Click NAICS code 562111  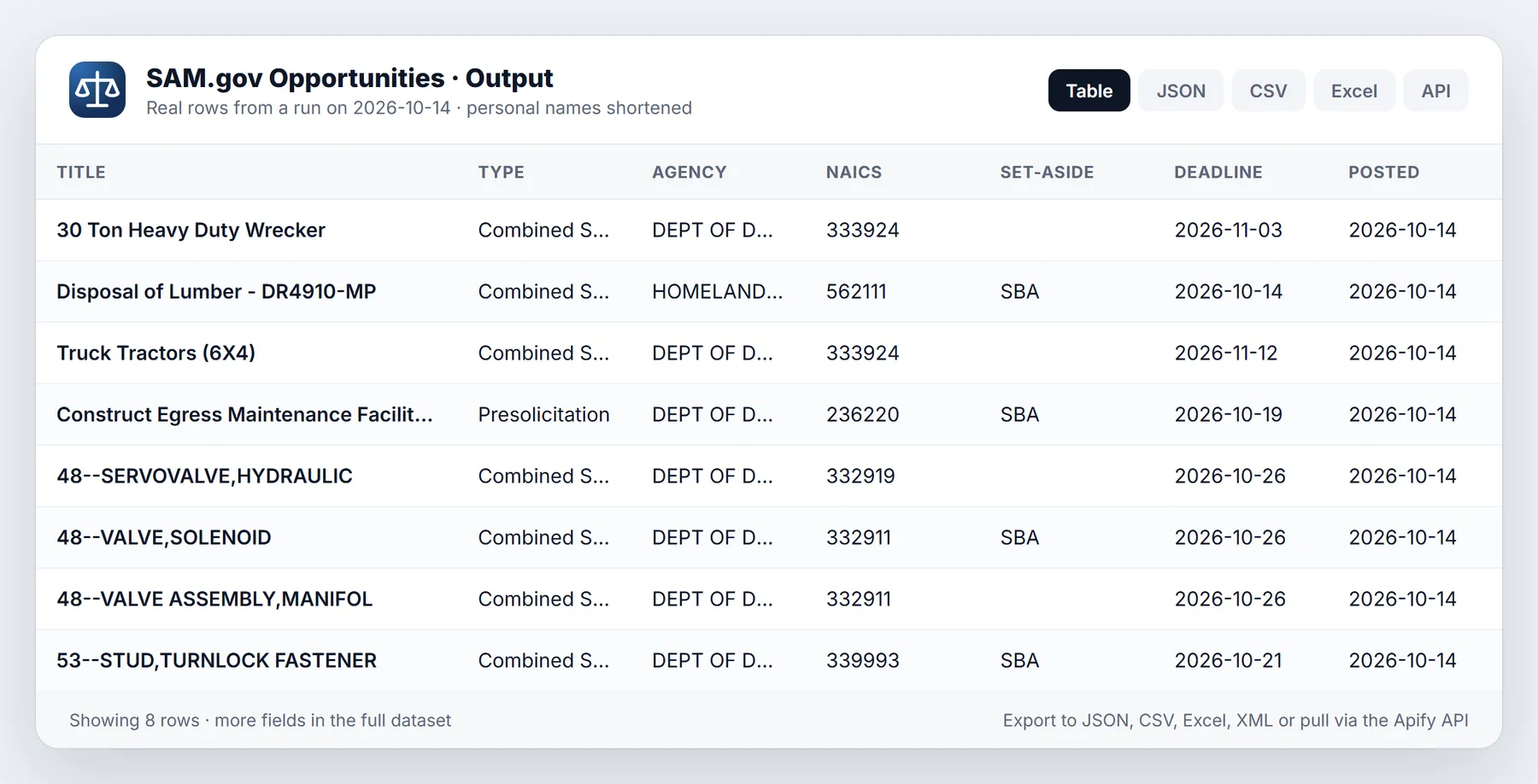click(856, 291)
